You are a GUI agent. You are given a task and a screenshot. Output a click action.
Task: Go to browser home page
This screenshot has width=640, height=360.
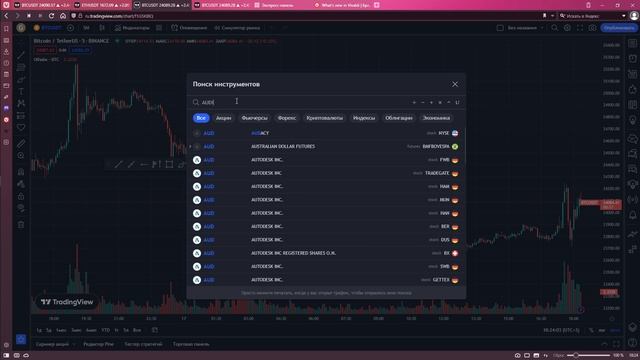click(x=63, y=16)
